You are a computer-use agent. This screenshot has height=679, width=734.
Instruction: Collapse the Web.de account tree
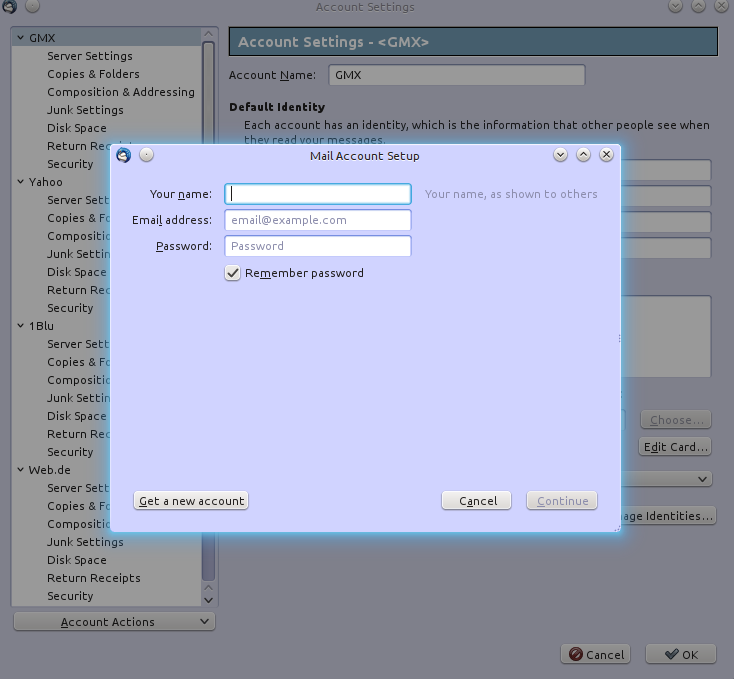pos(21,469)
